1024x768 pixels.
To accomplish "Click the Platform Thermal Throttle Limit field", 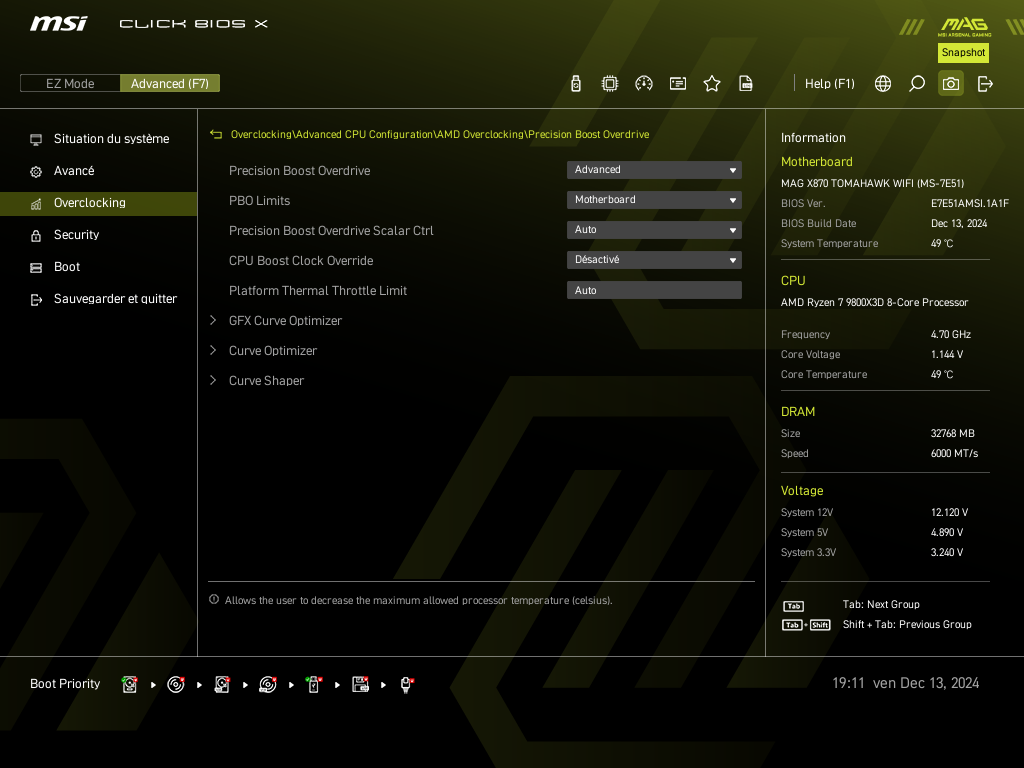I will (x=654, y=290).
